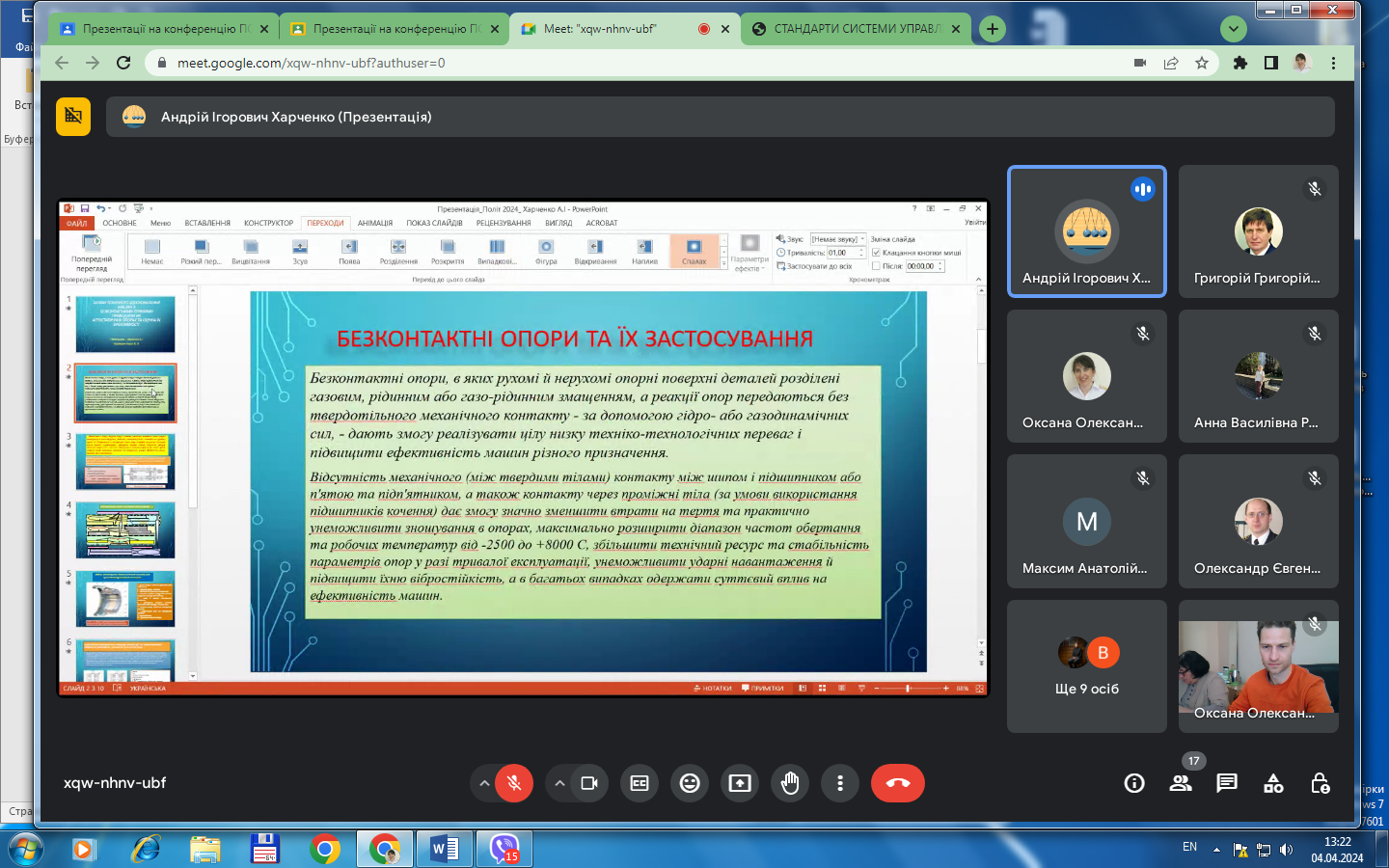Open the chat with everyone panel
Image resolution: width=1389 pixels, height=868 pixels.
(x=1227, y=783)
